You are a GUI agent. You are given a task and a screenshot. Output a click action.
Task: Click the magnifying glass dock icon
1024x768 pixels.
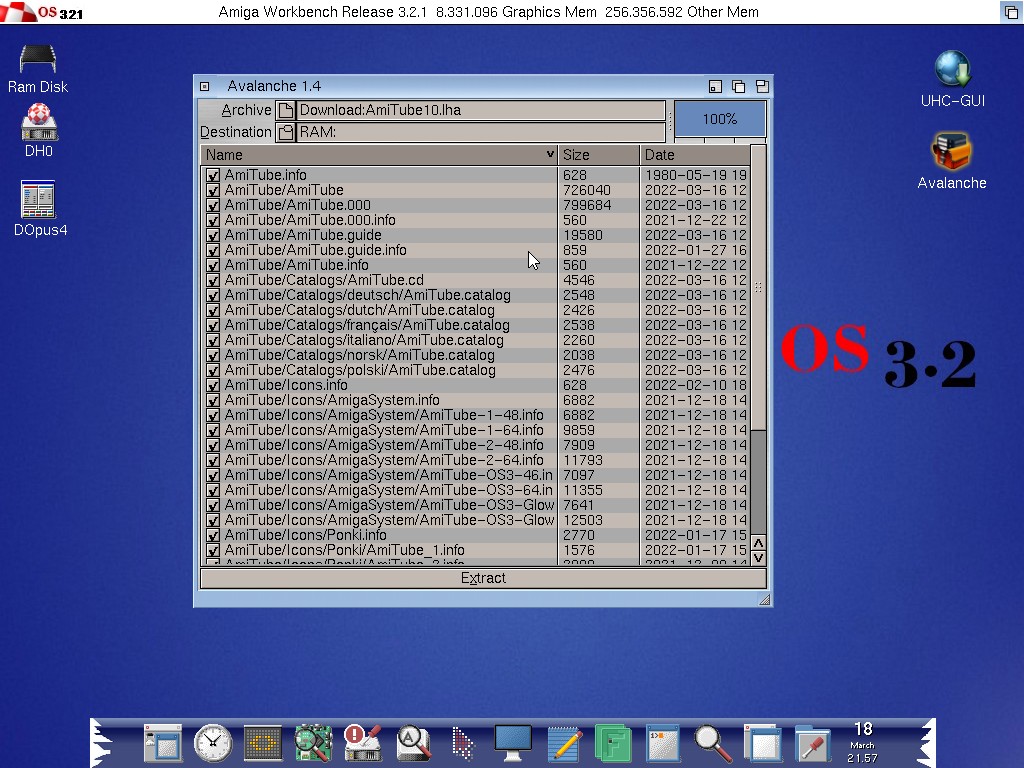point(712,743)
